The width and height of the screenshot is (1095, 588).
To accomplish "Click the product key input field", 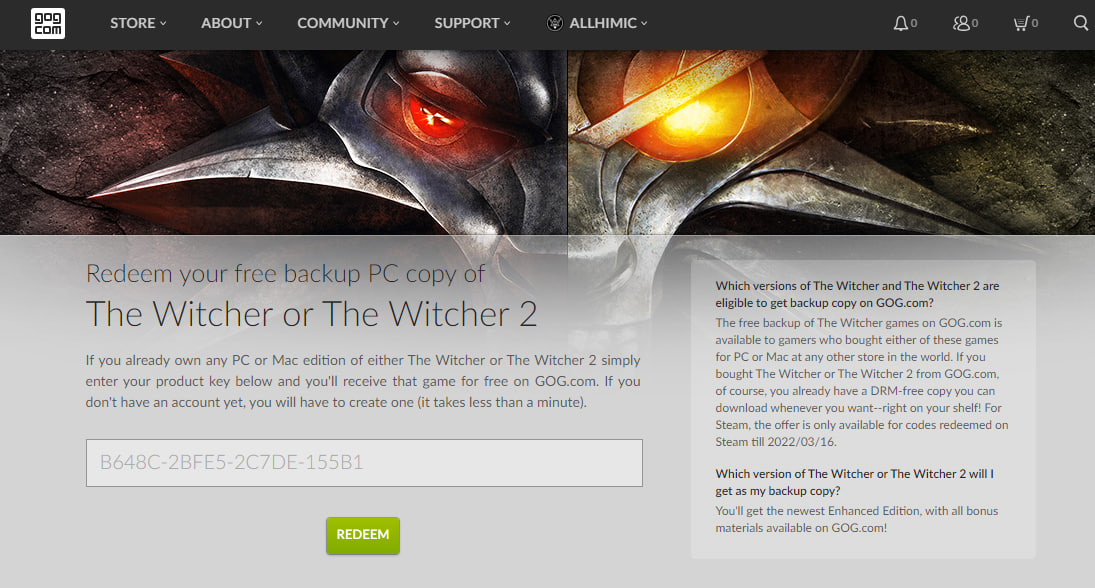I will [x=364, y=462].
